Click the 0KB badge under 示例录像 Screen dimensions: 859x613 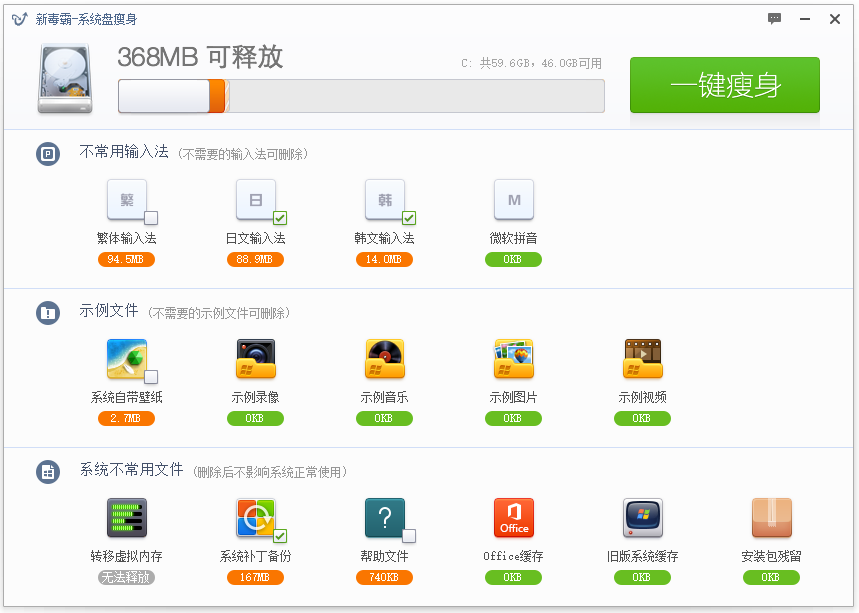pos(255,419)
